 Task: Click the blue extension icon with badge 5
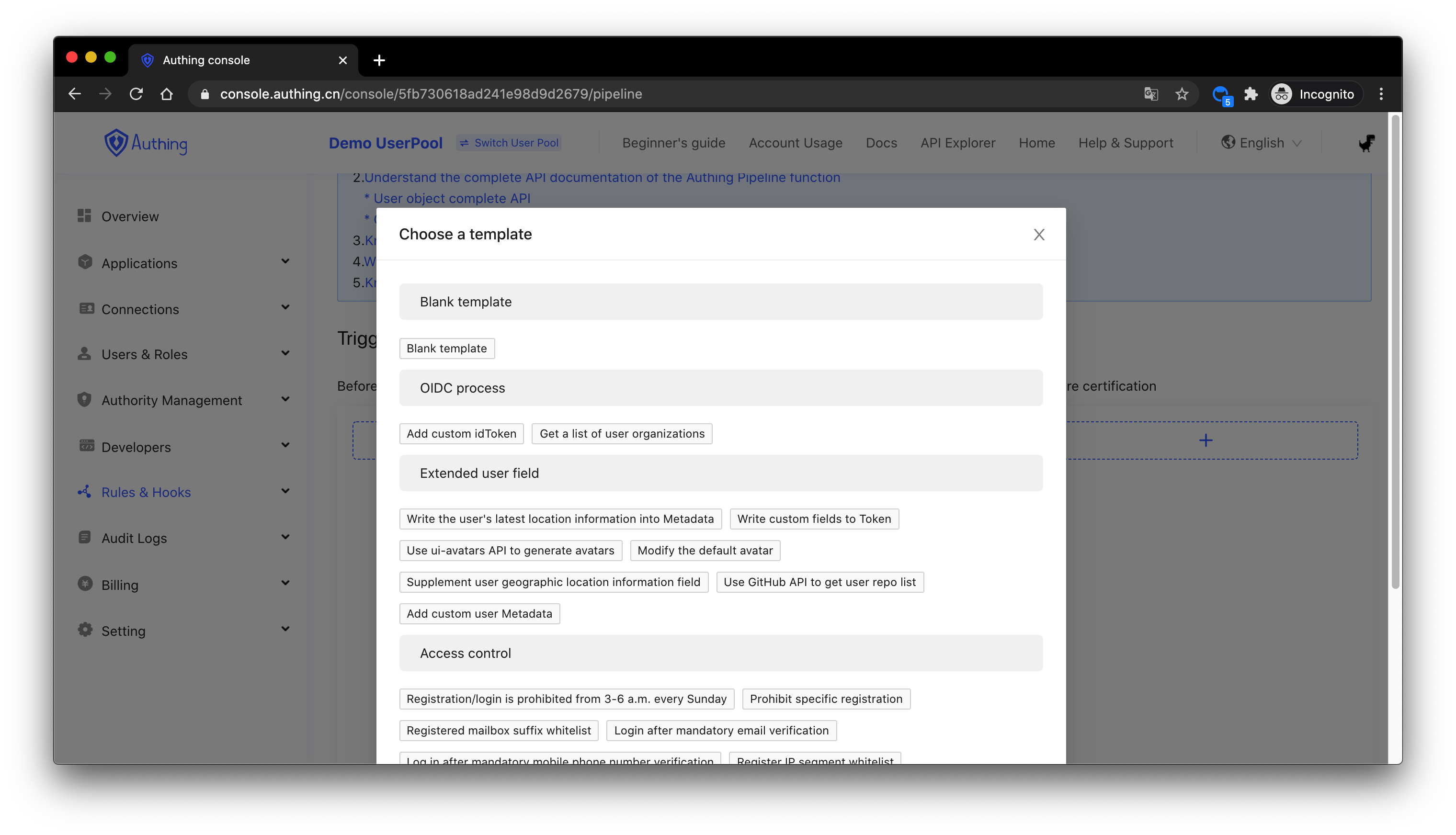tap(1221, 95)
